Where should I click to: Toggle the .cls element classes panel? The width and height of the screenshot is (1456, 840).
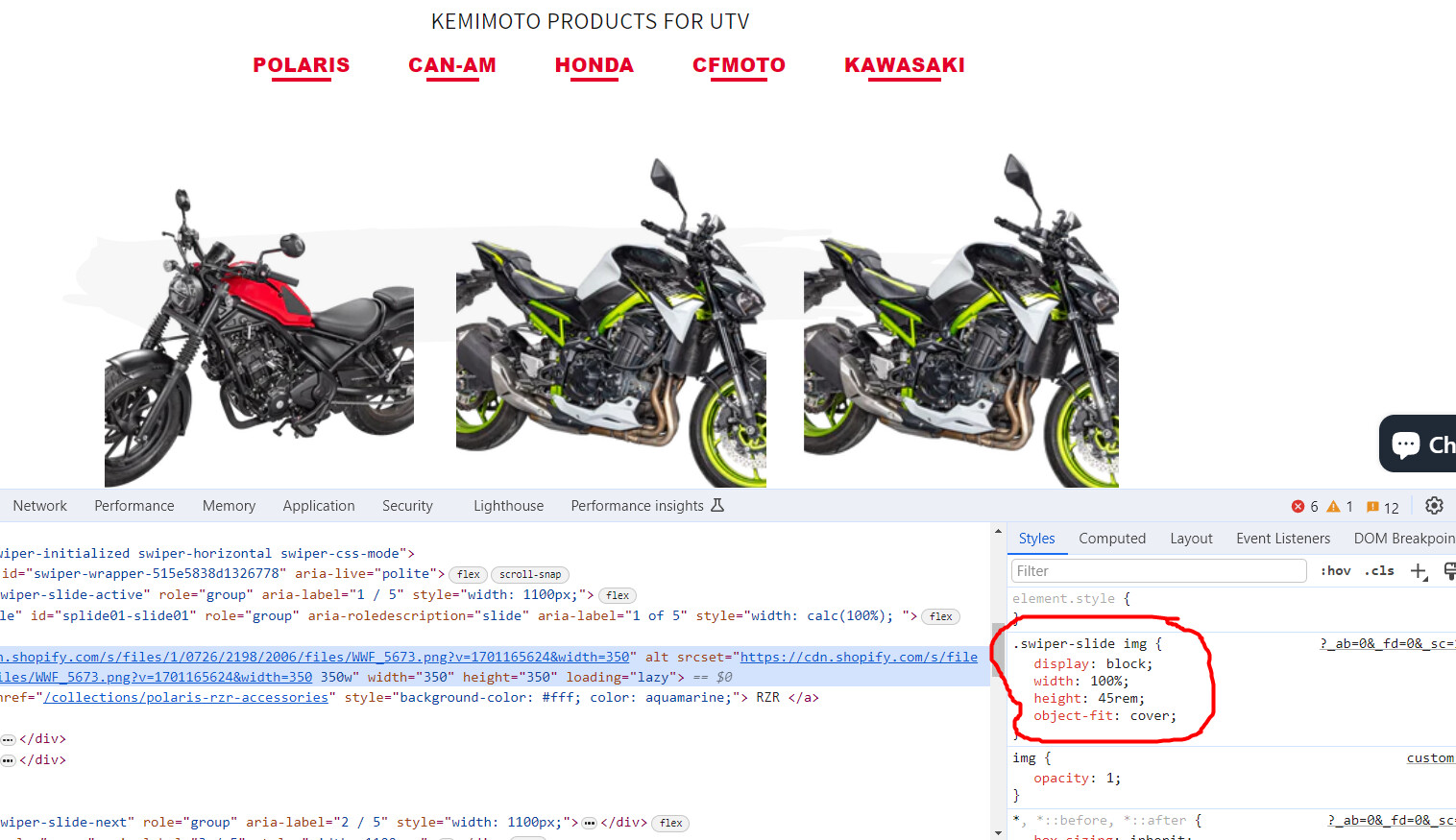pyautogui.click(x=1379, y=571)
